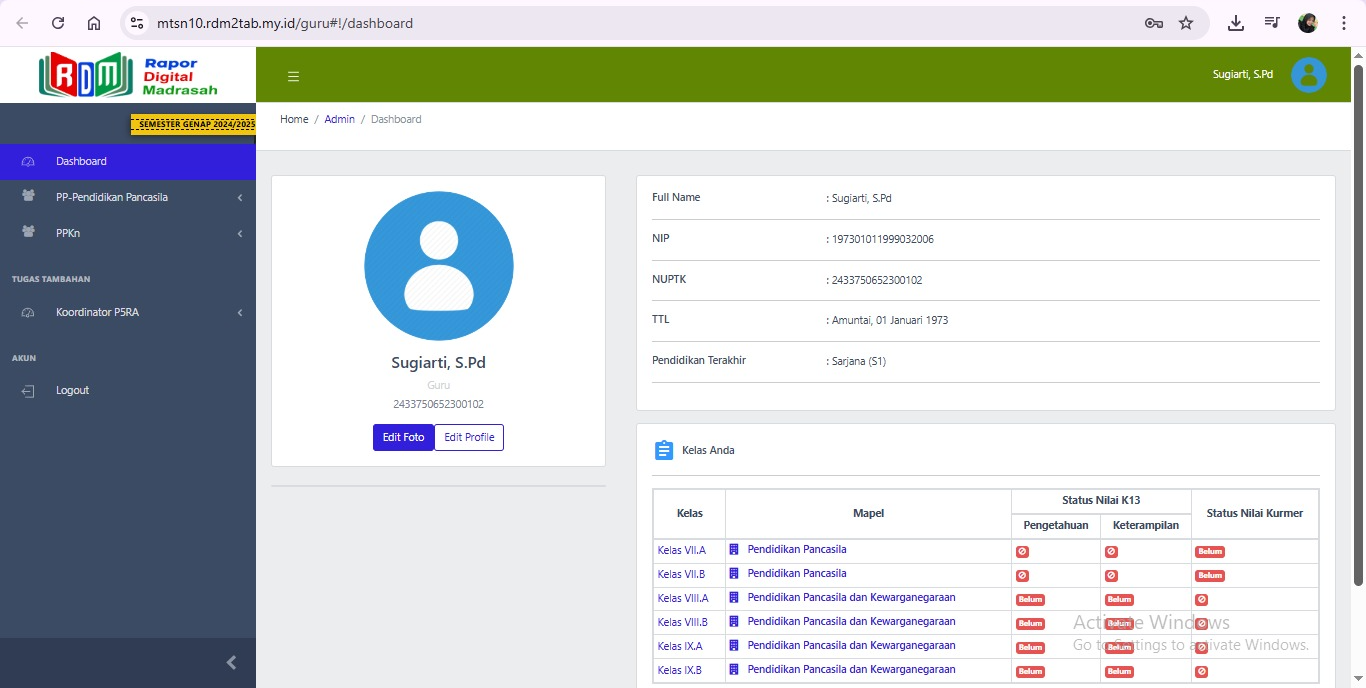Select Dashboard in the sidebar
Image resolution: width=1366 pixels, height=688 pixels.
pos(81,161)
